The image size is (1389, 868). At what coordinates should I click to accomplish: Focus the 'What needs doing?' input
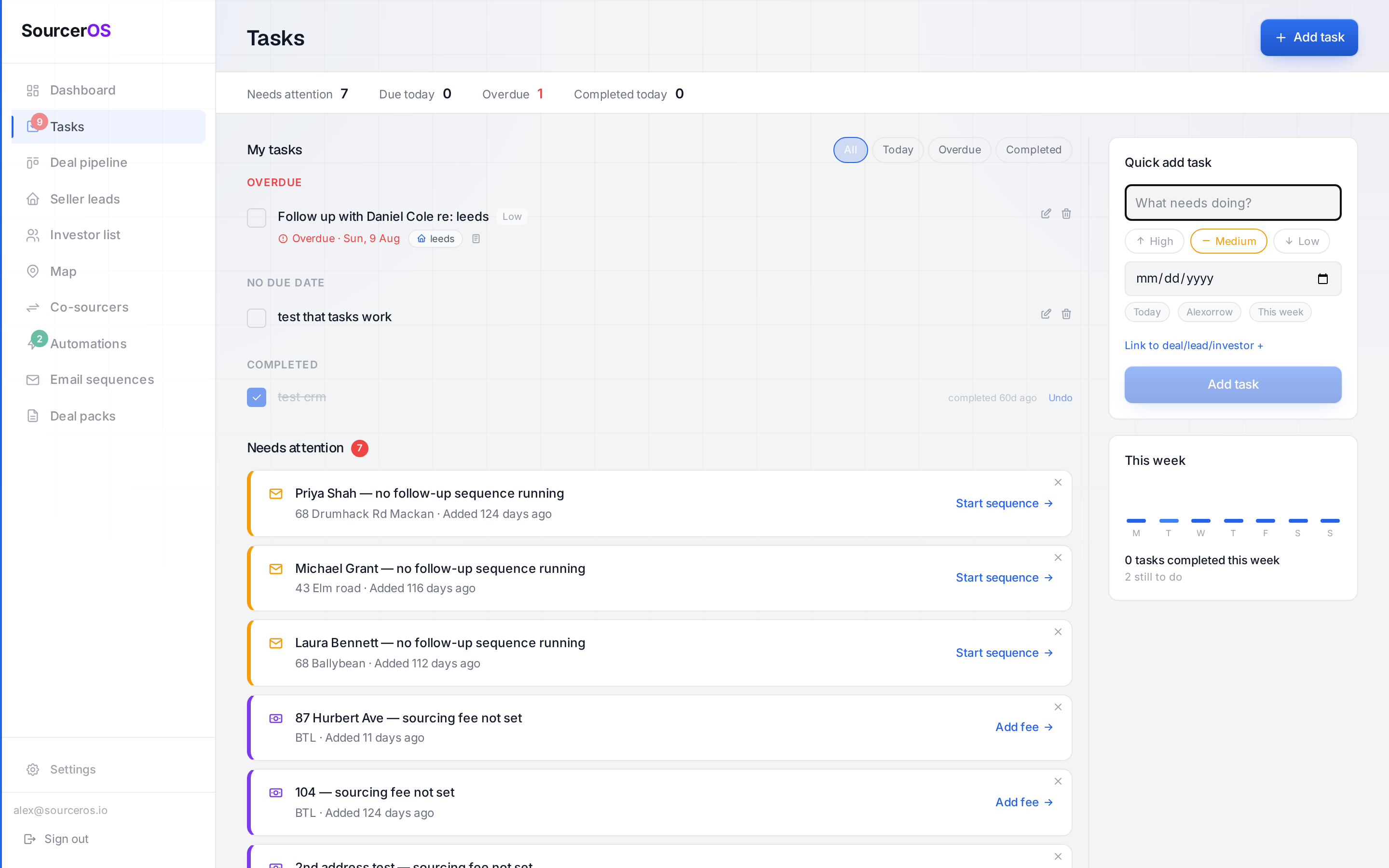(x=1233, y=203)
